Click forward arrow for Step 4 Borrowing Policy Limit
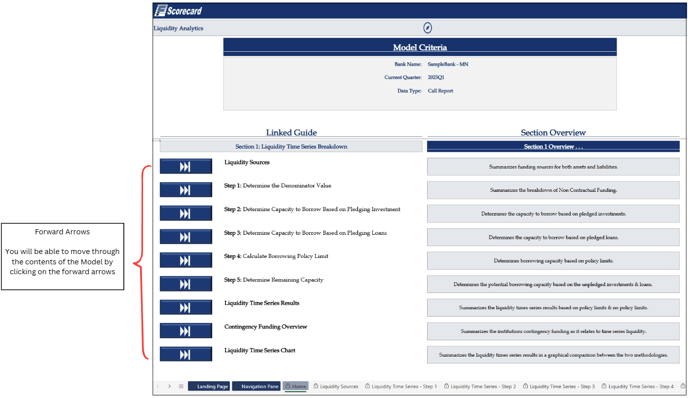Screen dimensions: 688x398 [x=186, y=260]
